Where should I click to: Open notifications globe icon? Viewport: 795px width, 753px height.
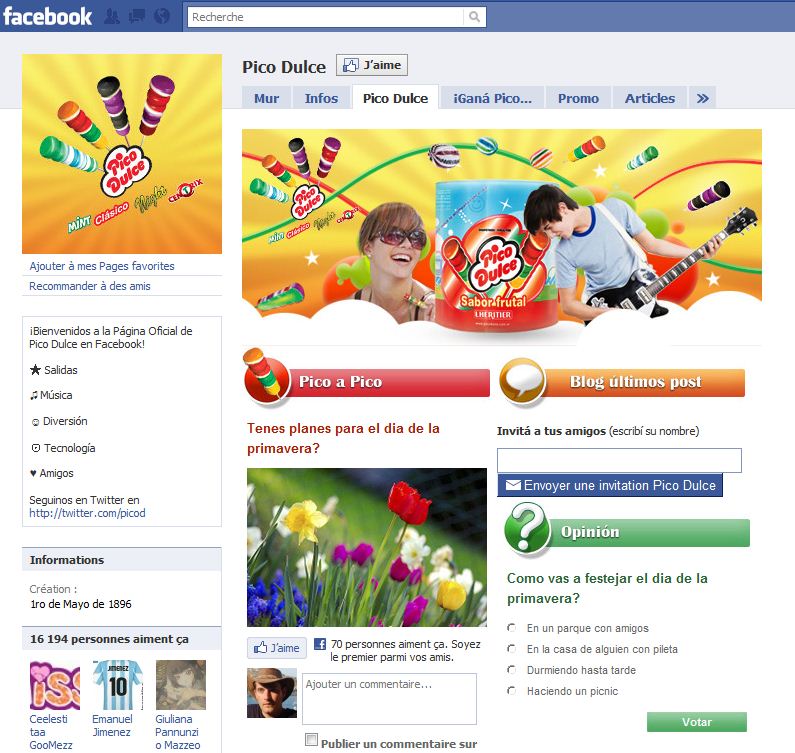(162, 17)
